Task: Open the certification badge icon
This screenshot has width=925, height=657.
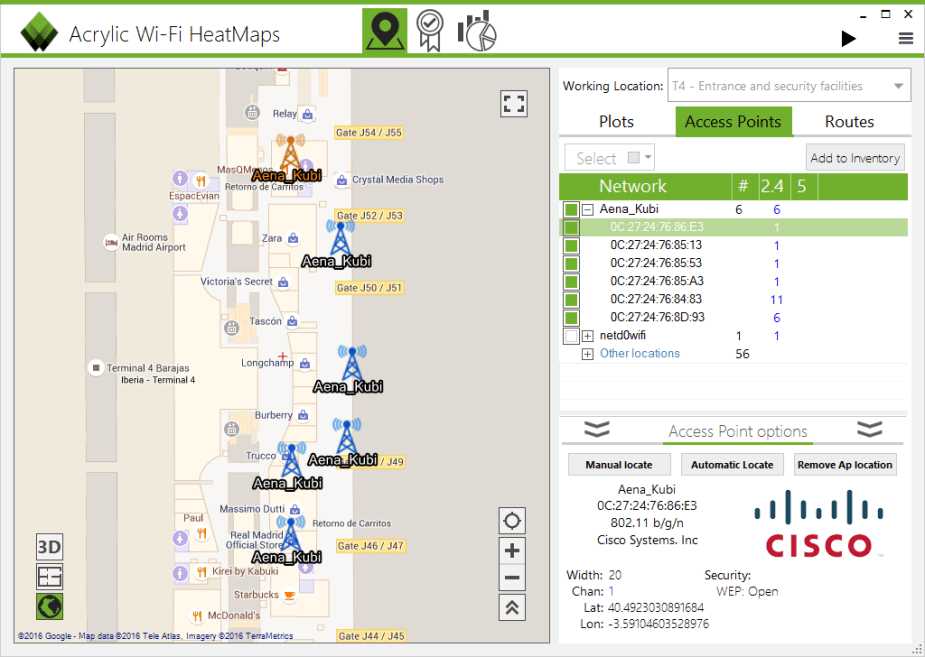Action: tap(430, 31)
